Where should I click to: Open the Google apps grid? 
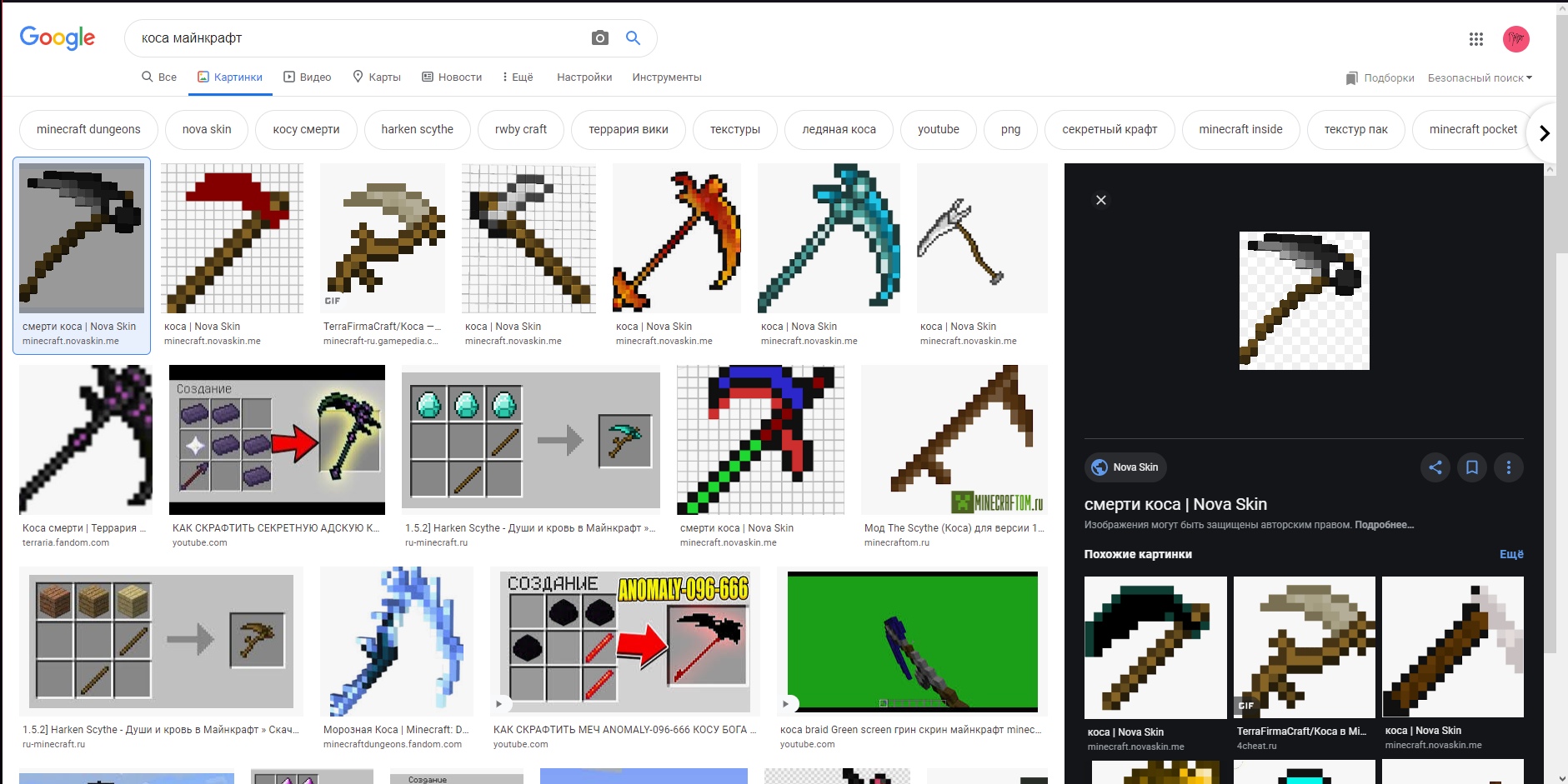tap(1476, 38)
